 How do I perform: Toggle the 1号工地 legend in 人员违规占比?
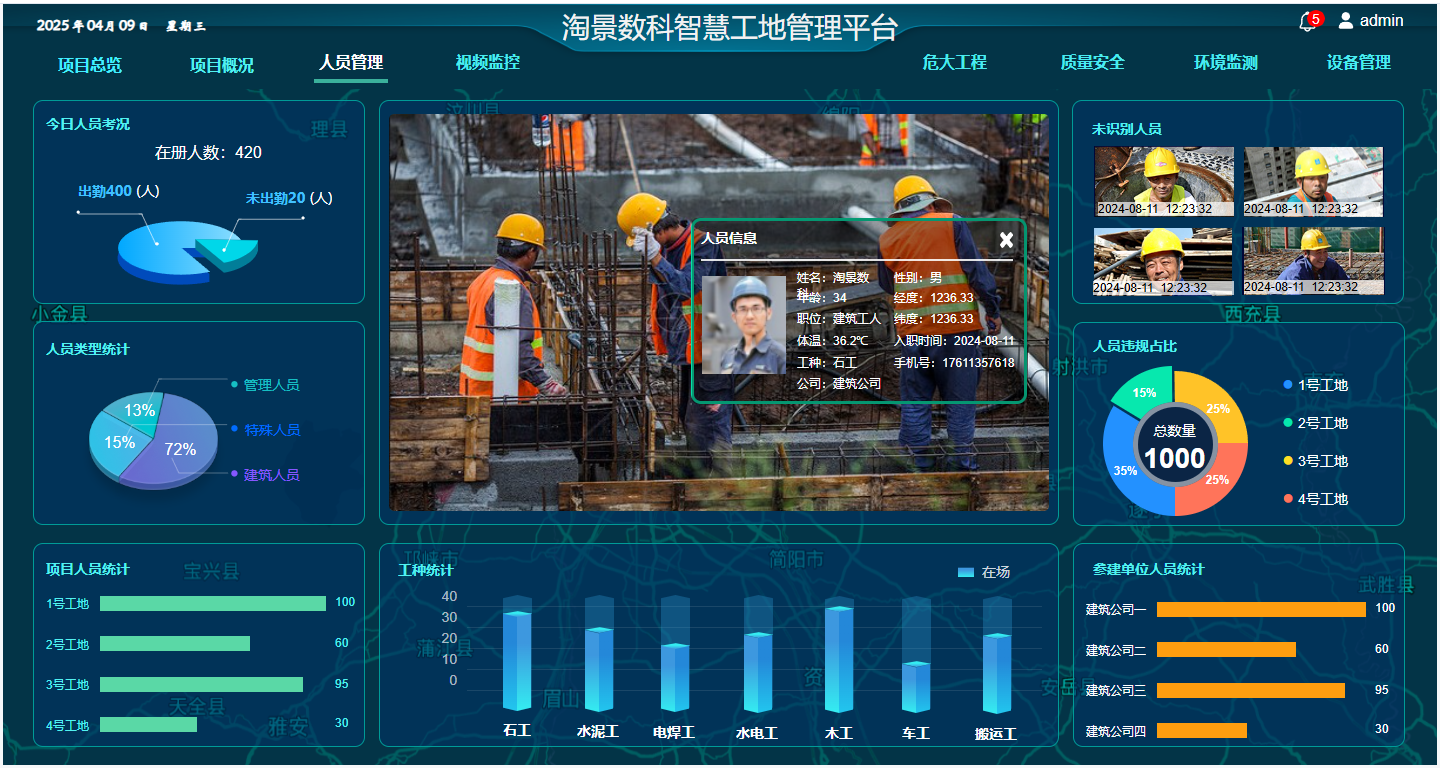(1316, 385)
